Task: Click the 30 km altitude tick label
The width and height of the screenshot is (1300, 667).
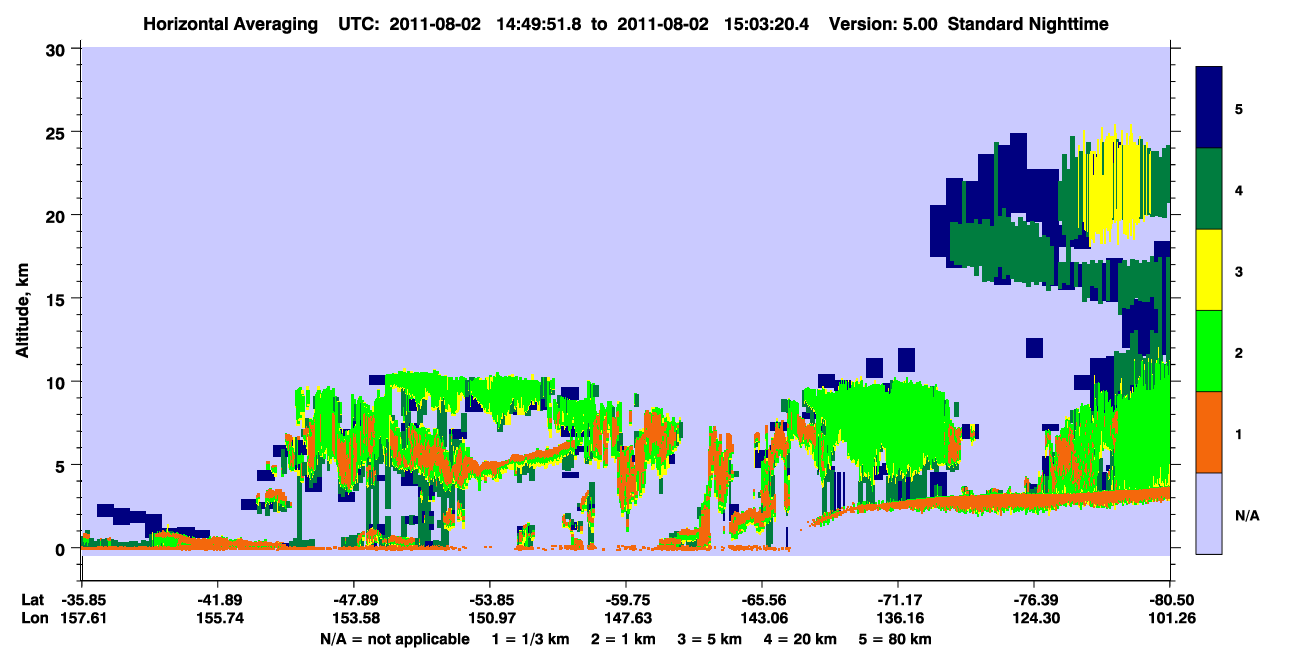Action: [58, 48]
